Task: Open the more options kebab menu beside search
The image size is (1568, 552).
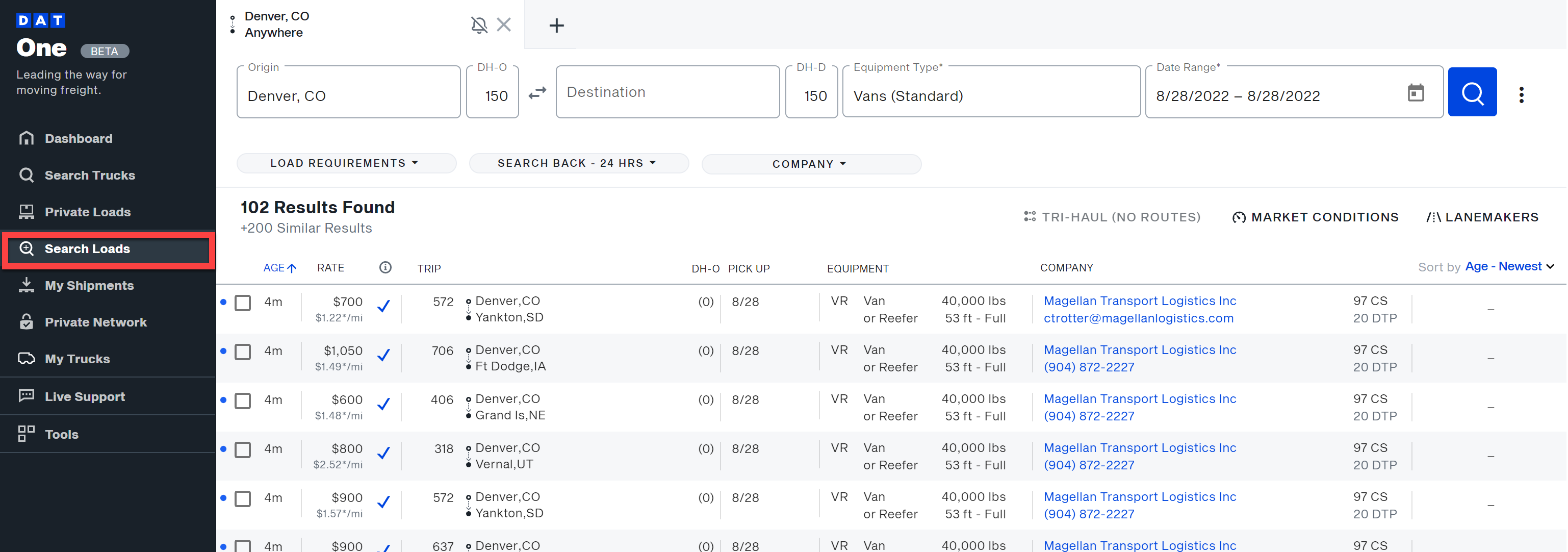Action: click(1522, 94)
